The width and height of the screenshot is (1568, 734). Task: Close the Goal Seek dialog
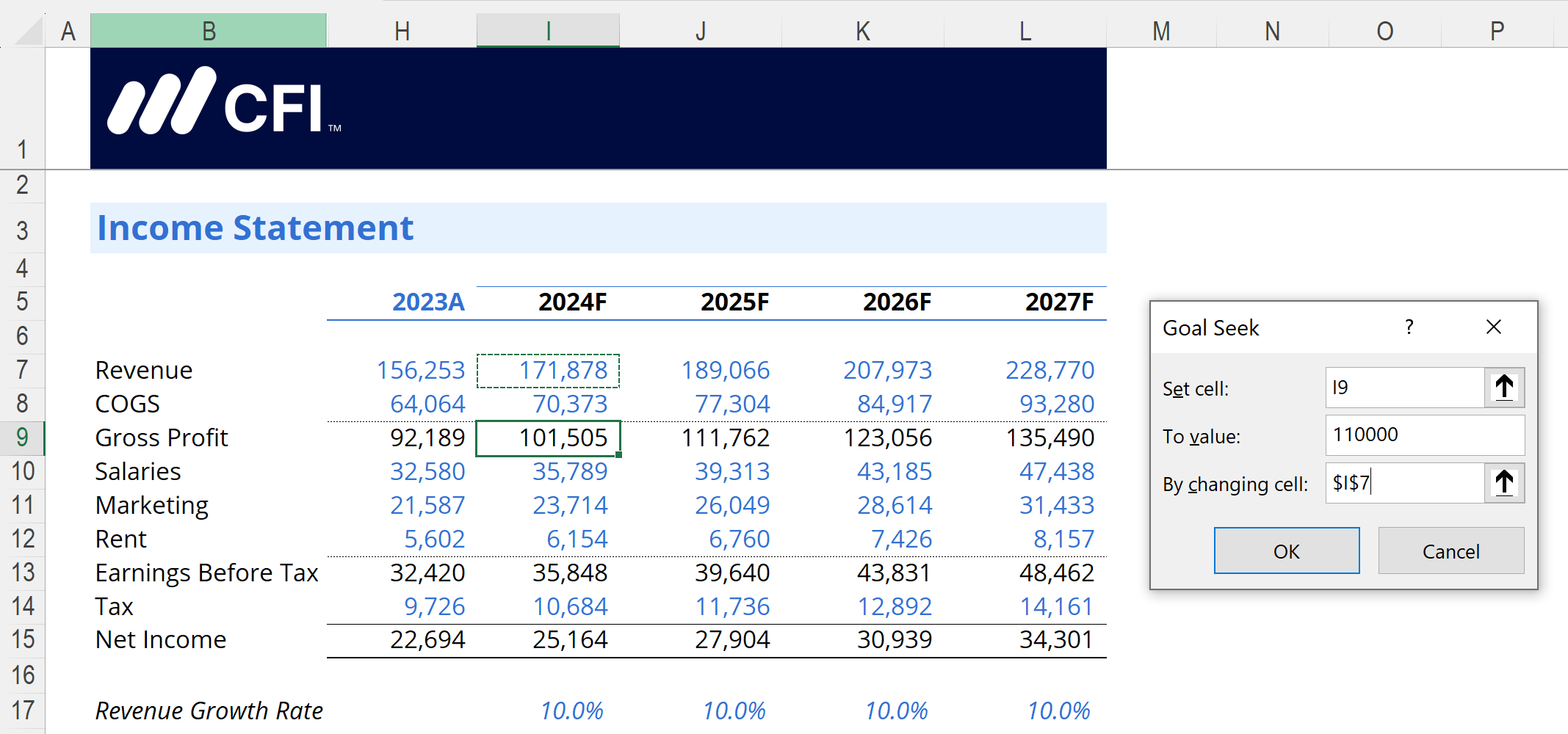(x=1493, y=327)
